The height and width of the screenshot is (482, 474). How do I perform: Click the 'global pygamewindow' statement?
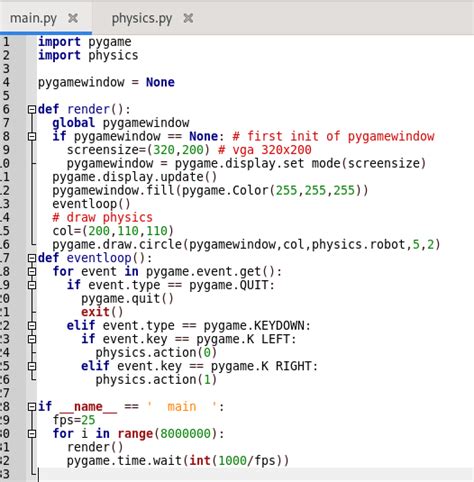pos(121,123)
